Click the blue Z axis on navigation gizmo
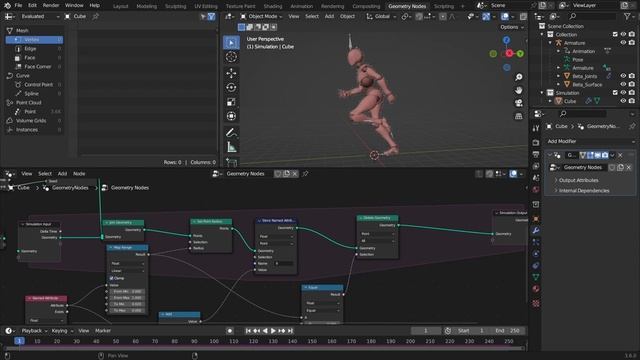This screenshot has height=360, width=640. click(x=506, y=40)
